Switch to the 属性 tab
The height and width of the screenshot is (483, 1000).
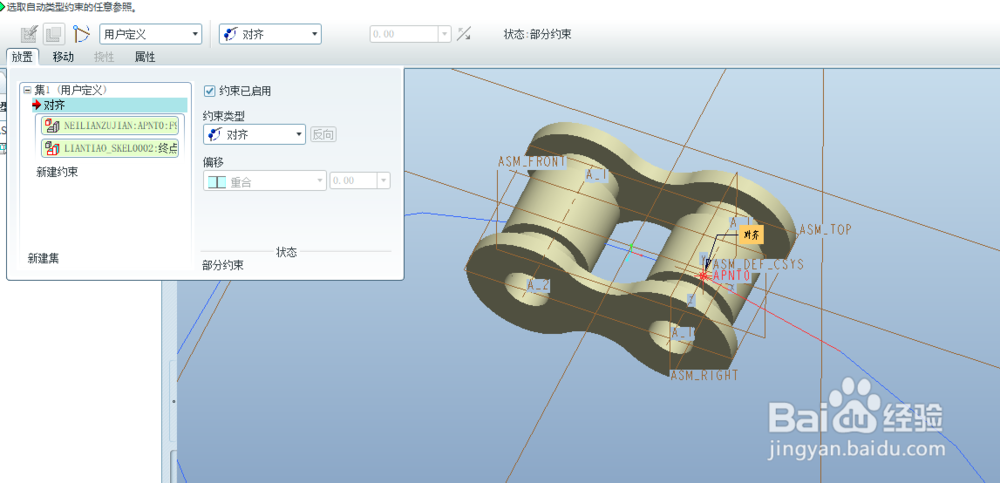pos(145,57)
